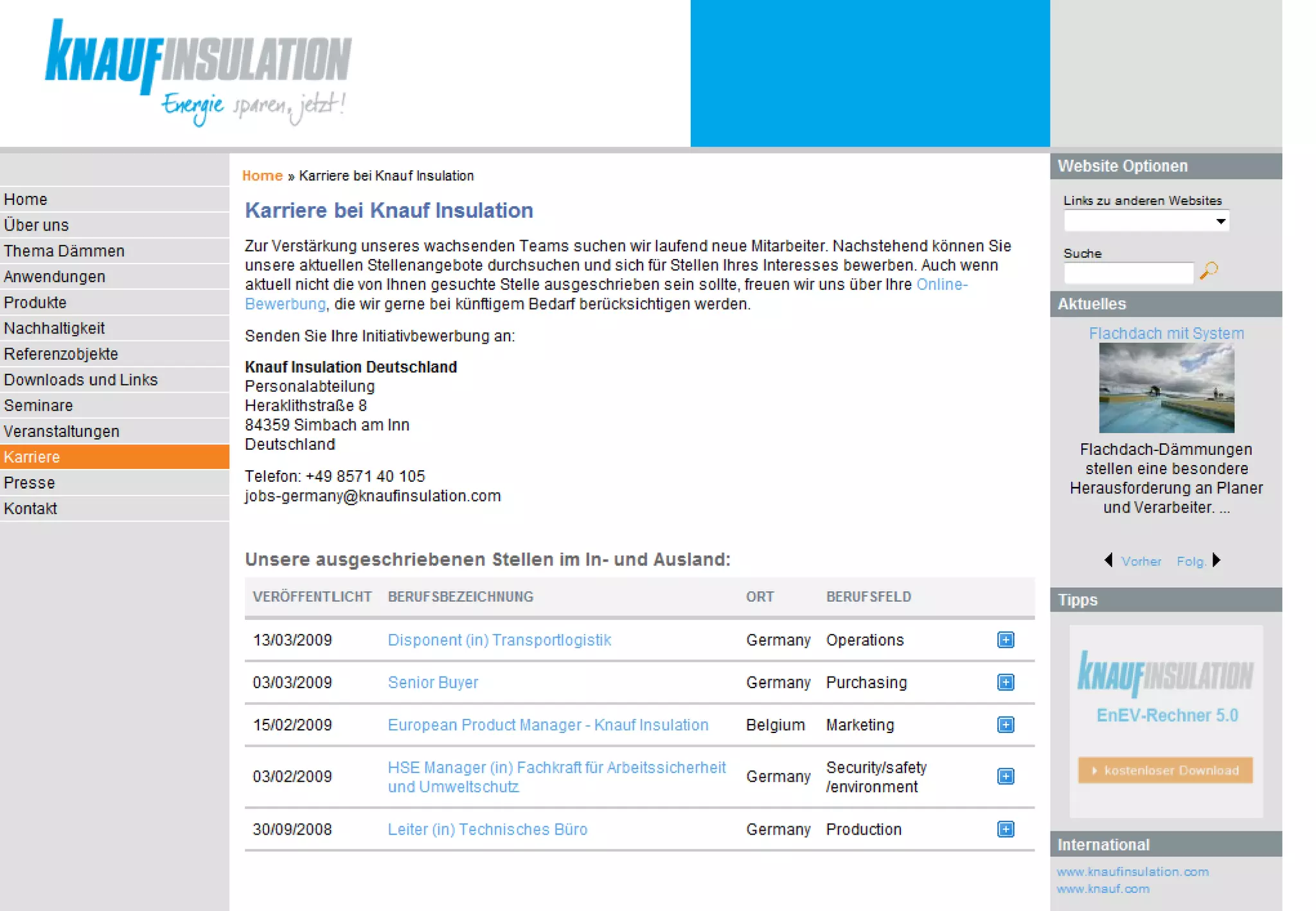Screen dimensions: 1316x911
Task: Expand the European Product Manager row plus icon
Action: [1006, 725]
